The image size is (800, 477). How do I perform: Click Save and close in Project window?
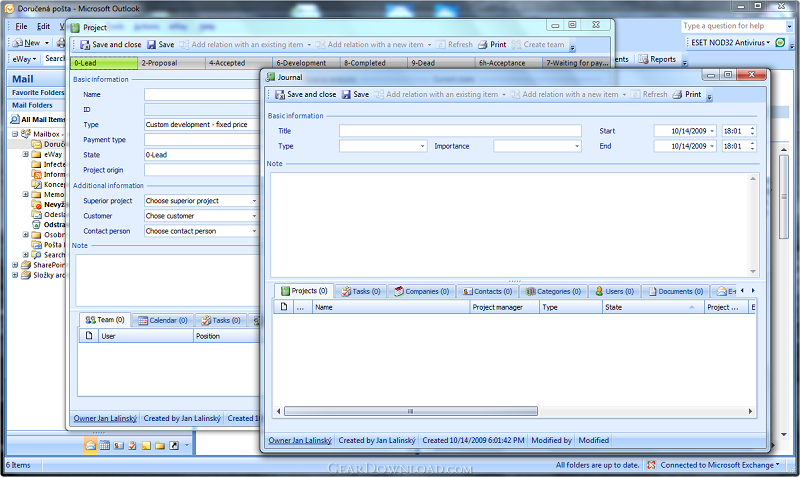point(111,45)
